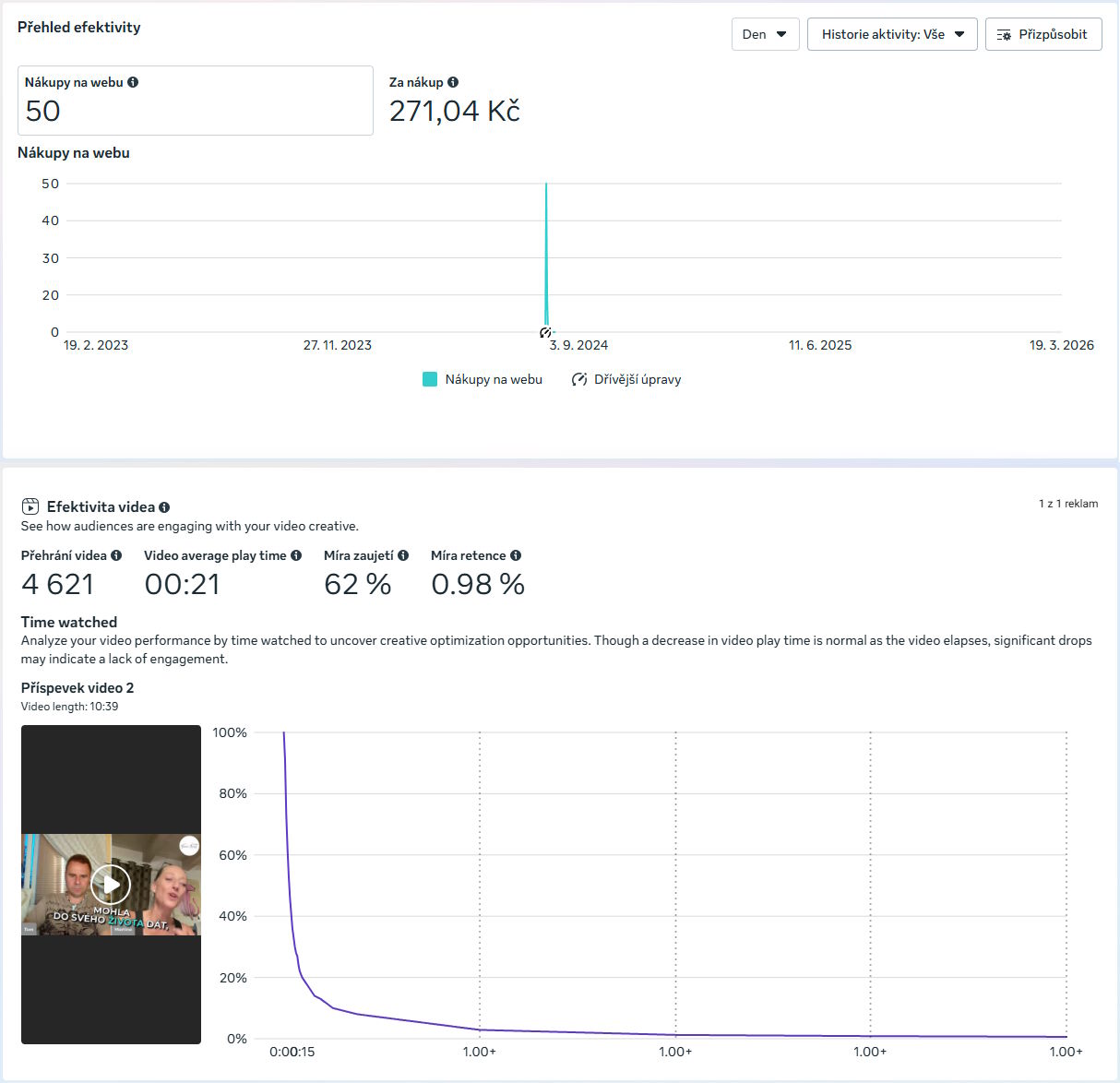Click the Přizpůsobit button
This screenshot has height=1083, width=1120.
click(x=1043, y=34)
